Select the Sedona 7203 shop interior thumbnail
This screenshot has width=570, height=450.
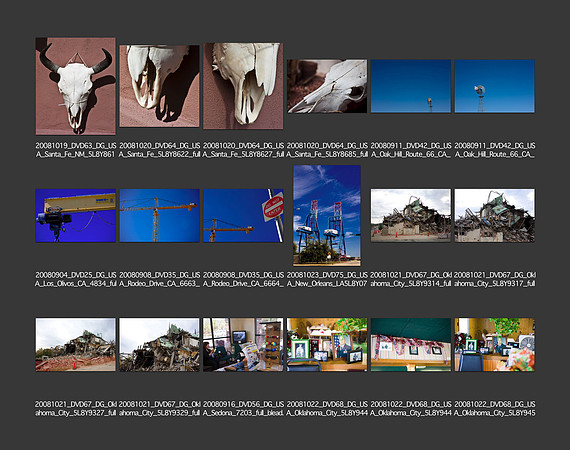(243, 345)
